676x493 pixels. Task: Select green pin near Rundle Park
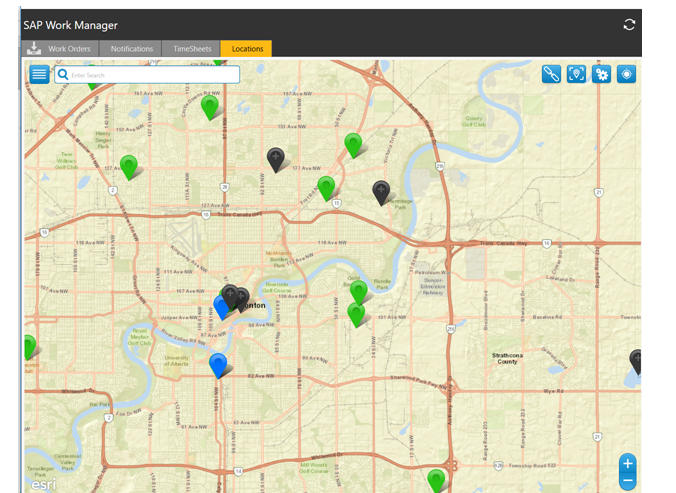pyautogui.click(x=358, y=292)
